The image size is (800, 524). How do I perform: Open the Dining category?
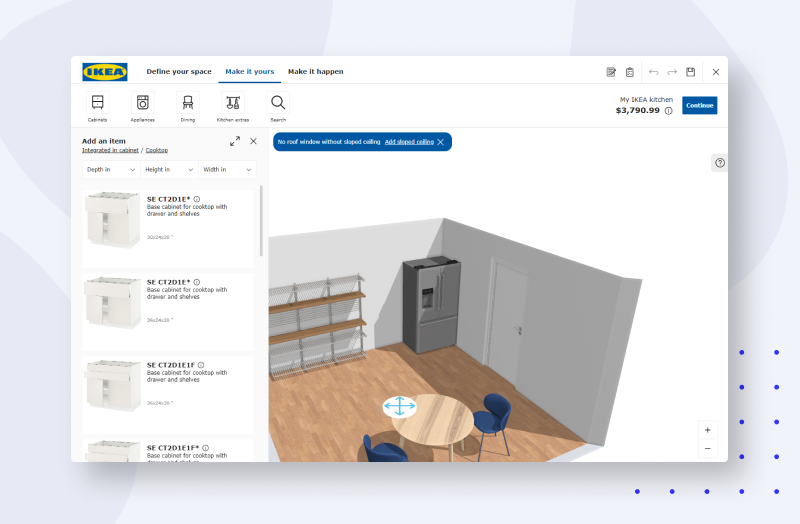[188, 107]
